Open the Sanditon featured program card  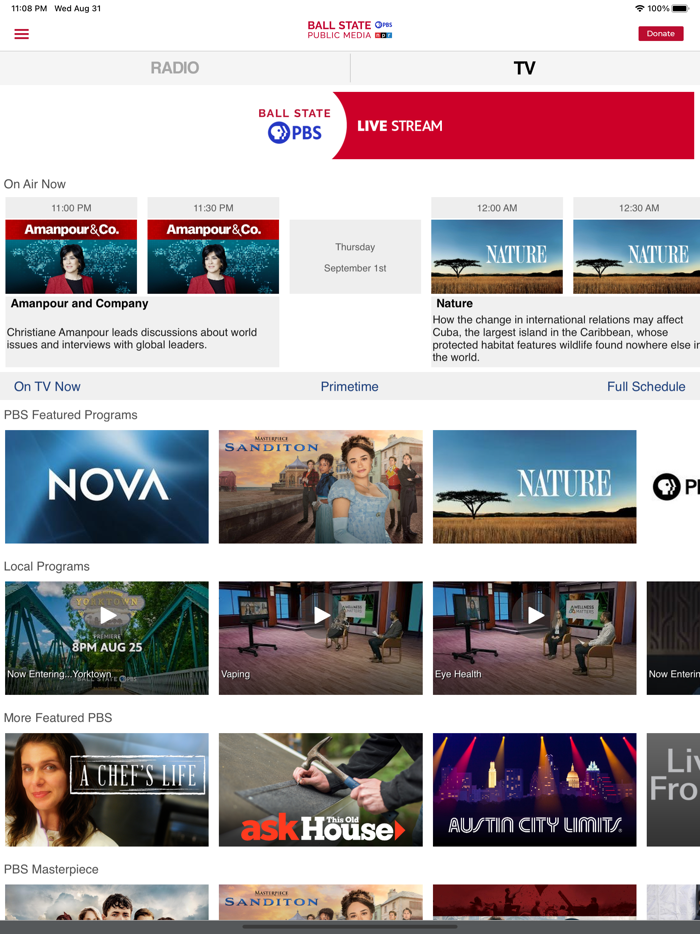[321, 487]
